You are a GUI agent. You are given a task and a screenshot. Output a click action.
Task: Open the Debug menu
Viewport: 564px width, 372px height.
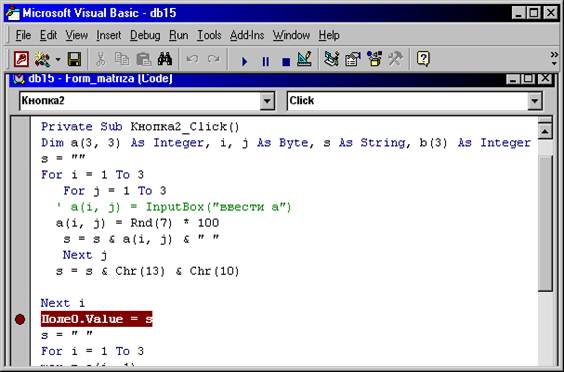coord(145,35)
